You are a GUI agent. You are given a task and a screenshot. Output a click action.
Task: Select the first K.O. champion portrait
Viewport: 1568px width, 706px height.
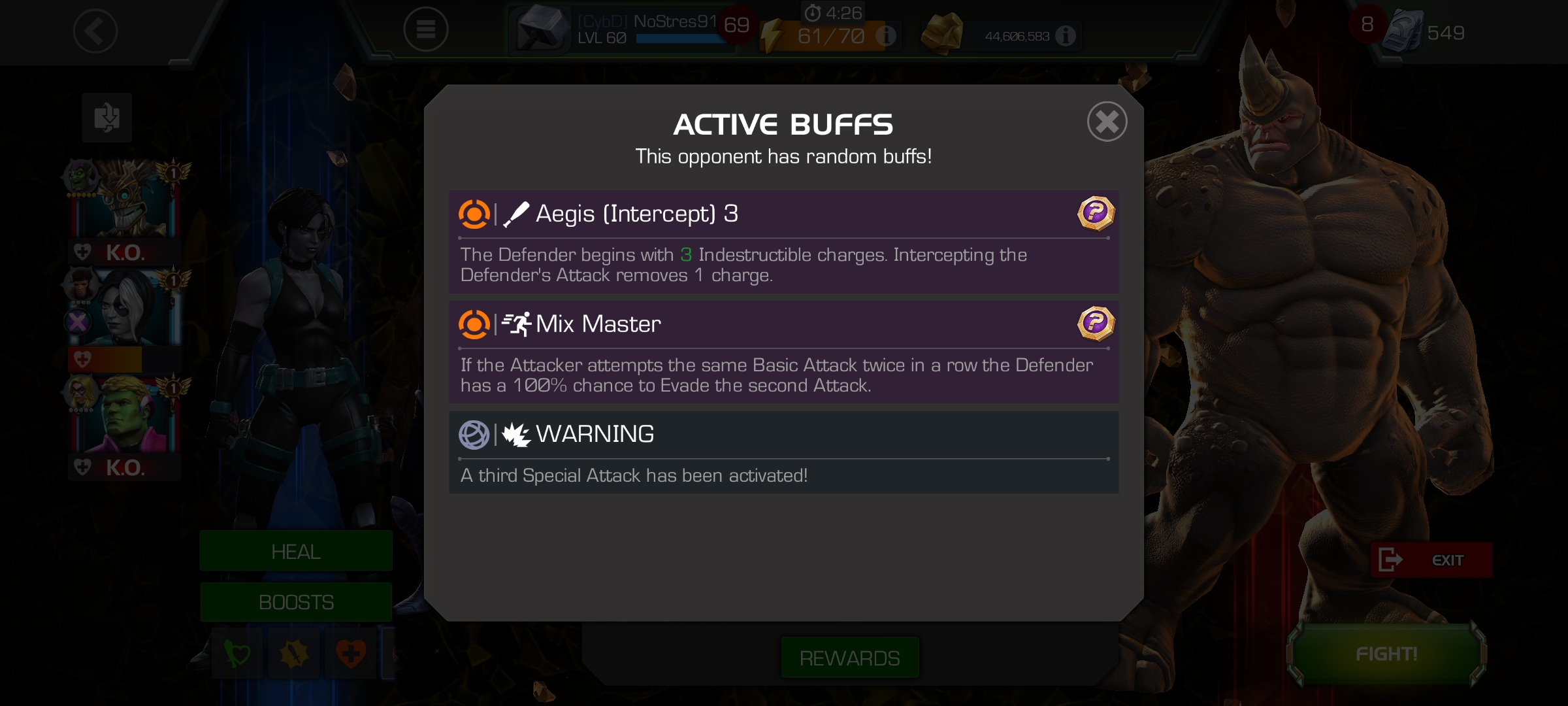point(125,209)
